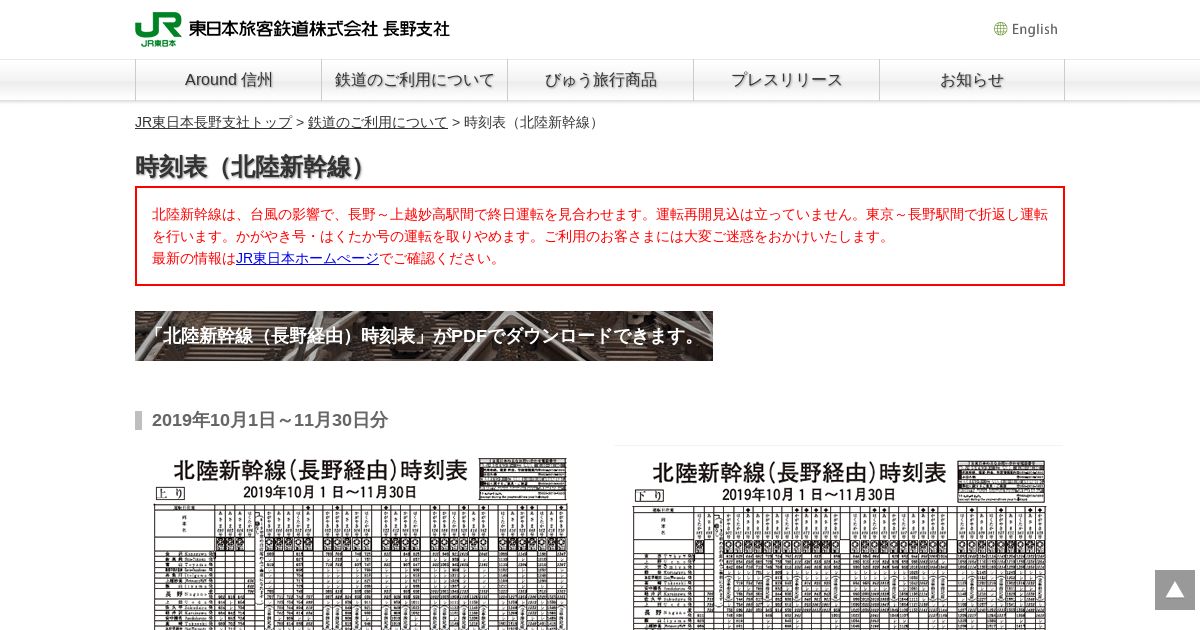Click the 北陸新幹線 timetable PDF download banner

(x=424, y=336)
